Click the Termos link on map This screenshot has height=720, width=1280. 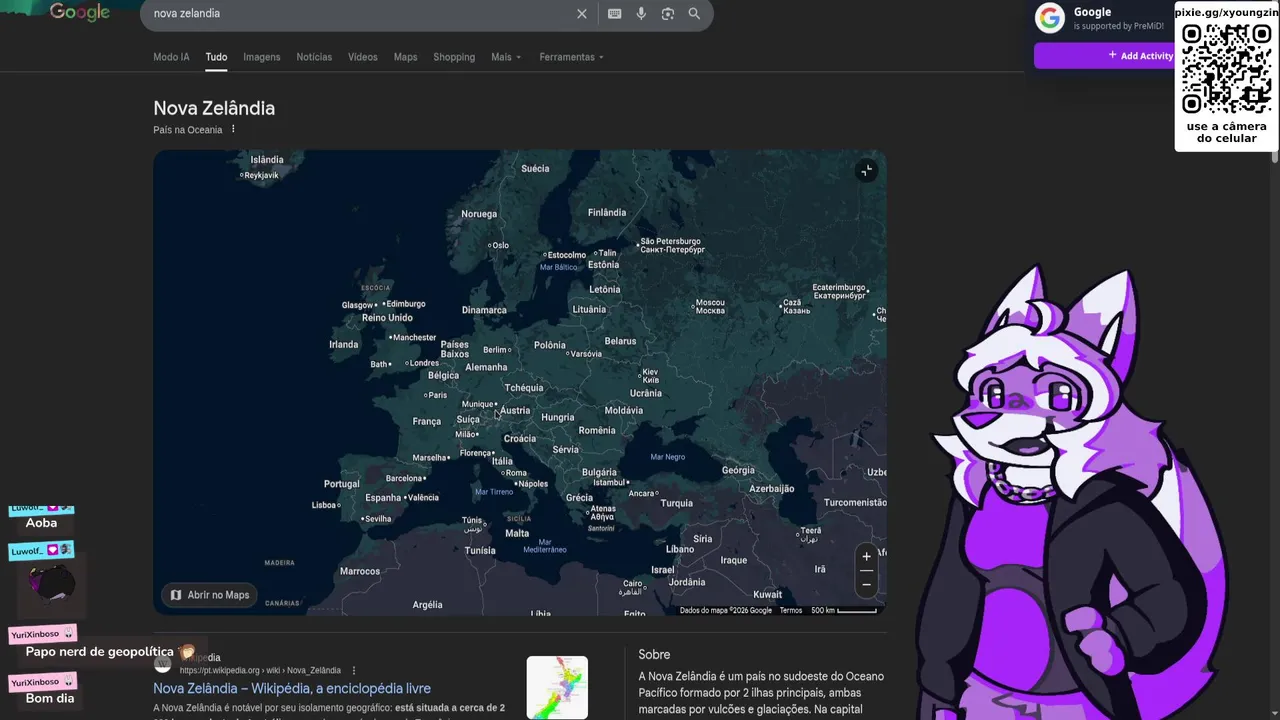coord(791,610)
